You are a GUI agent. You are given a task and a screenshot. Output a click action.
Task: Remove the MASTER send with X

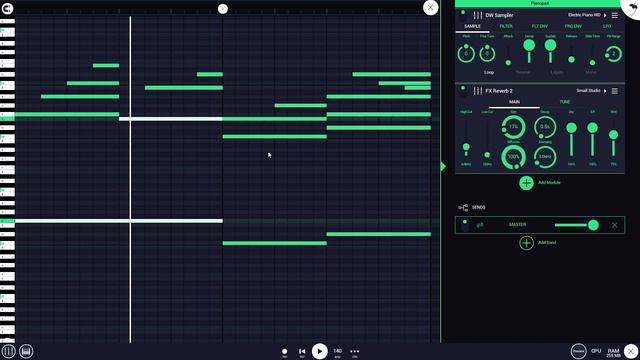coord(615,225)
